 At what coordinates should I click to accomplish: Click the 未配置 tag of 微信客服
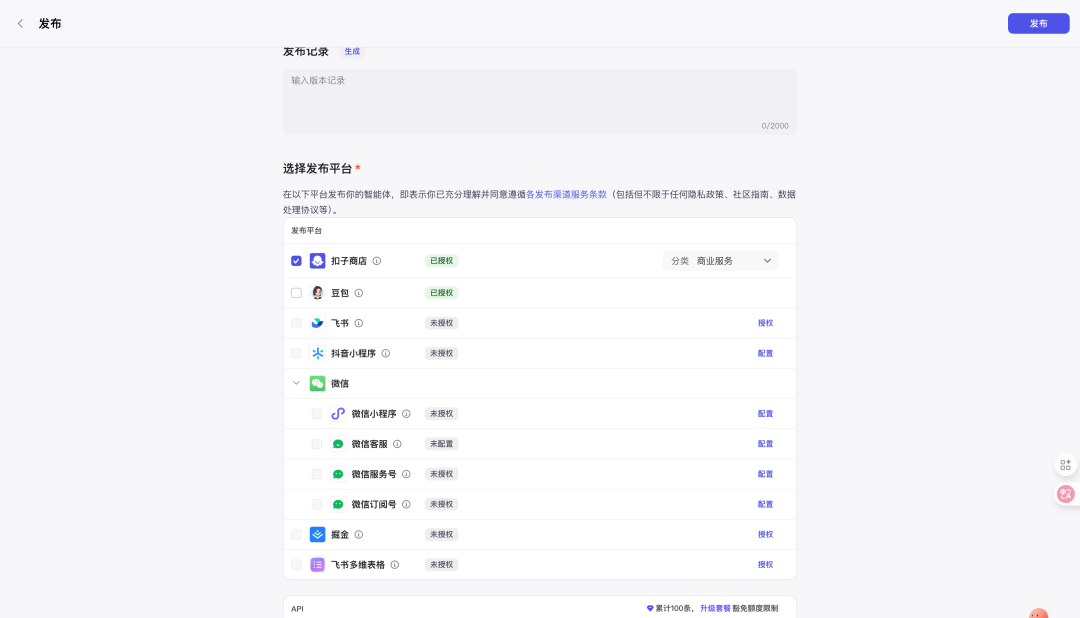point(442,444)
